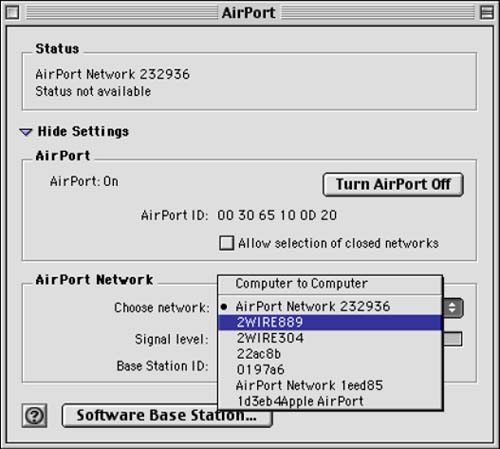Click the signal level indicator bar
The height and width of the screenshot is (449, 500).
pos(452,339)
